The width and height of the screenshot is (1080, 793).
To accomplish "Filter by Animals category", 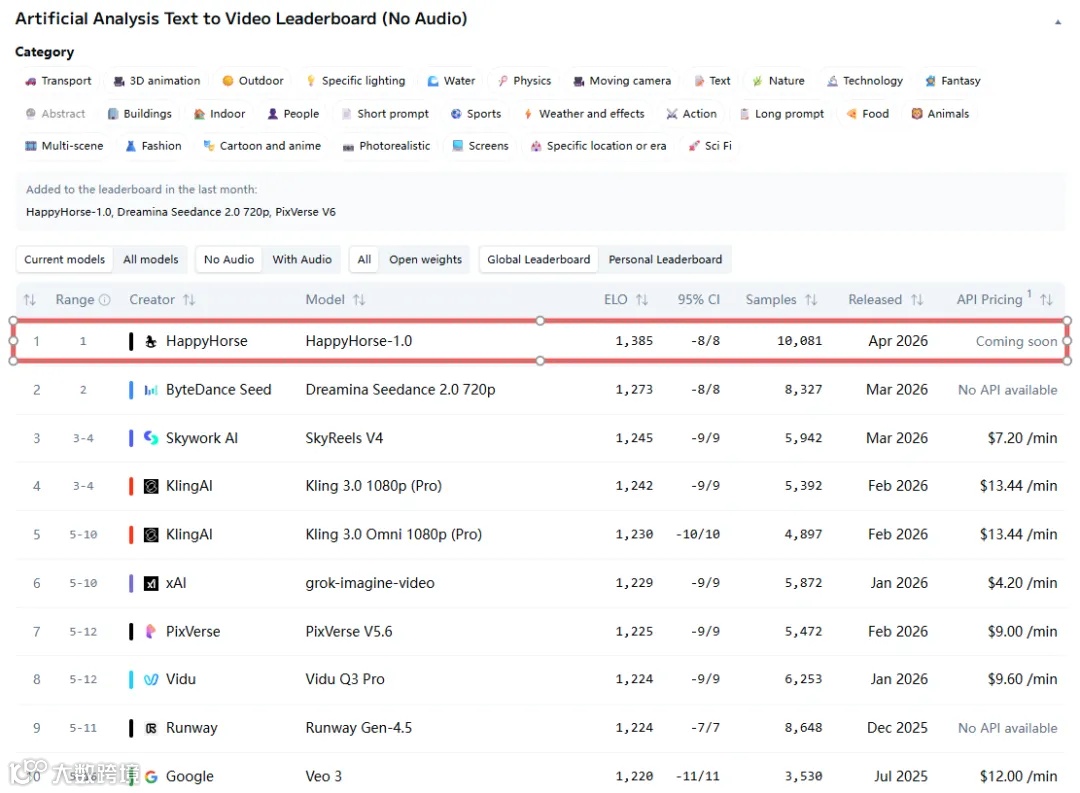I will (x=940, y=114).
